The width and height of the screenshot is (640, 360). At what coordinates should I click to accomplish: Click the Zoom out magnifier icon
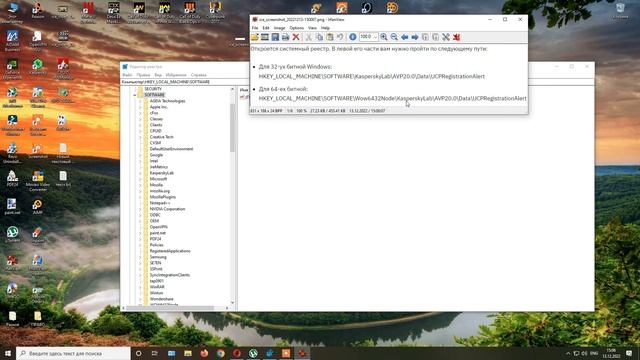(394, 37)
